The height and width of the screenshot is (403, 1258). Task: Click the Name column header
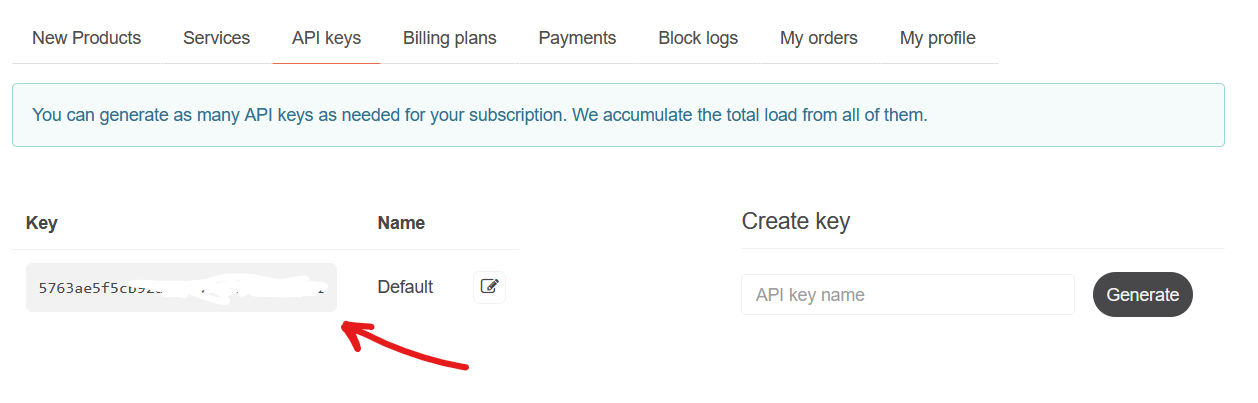pyautogui.click(x=401, y=223)
